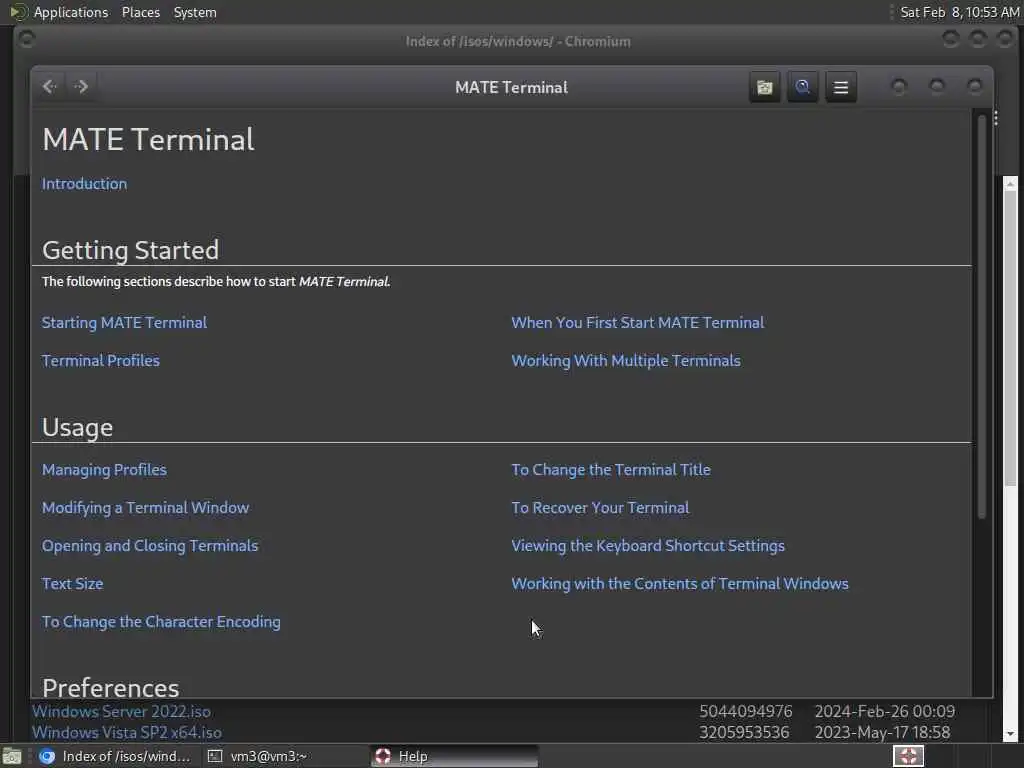The image size is (1024, 768).
Task: Open the Introduction link
Action: tap(84, 184)
